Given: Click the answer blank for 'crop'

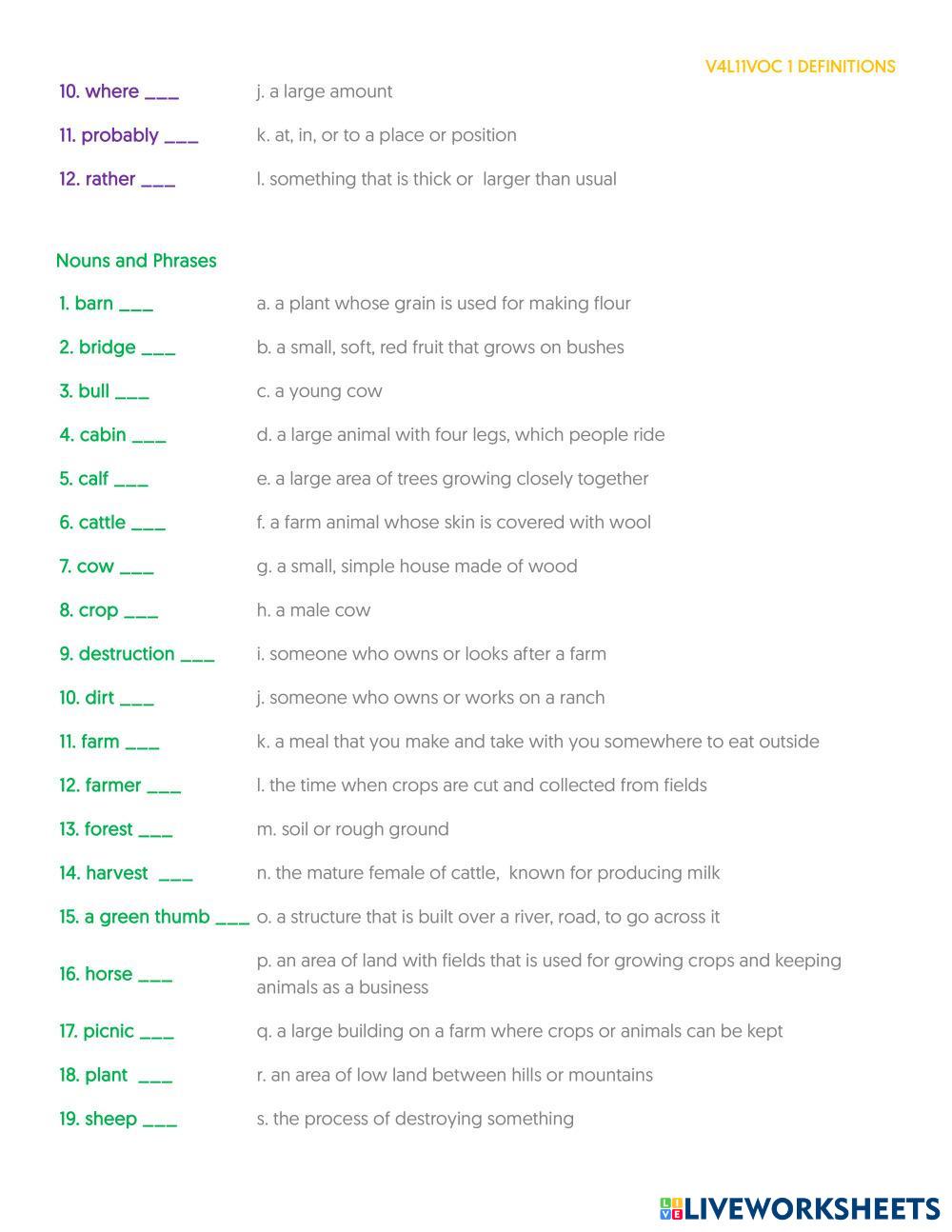Looking at the screenshot, I should click(x=141, y=611).
